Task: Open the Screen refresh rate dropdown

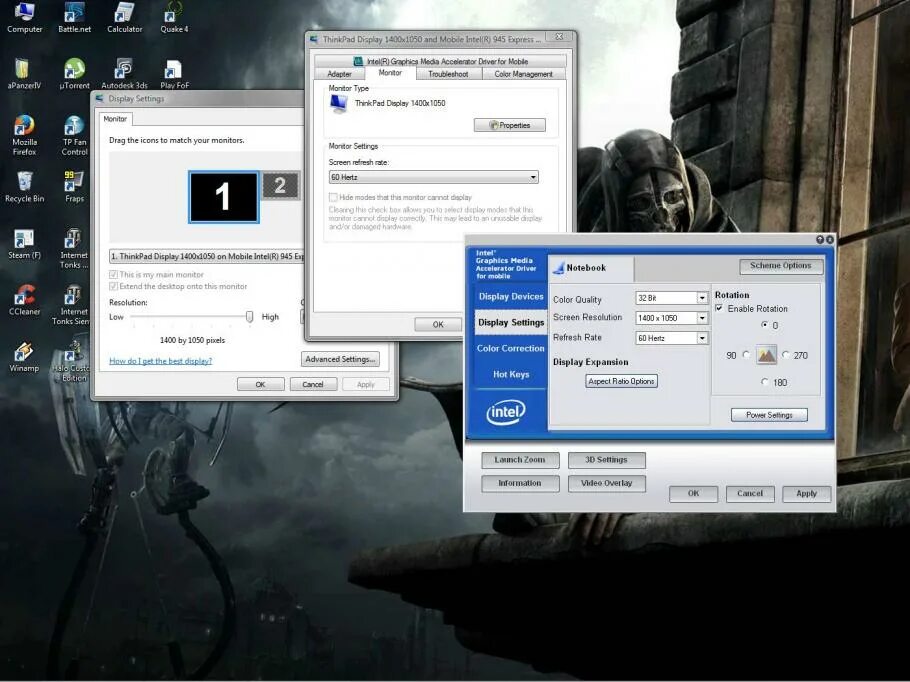Action: click(434, 177)
